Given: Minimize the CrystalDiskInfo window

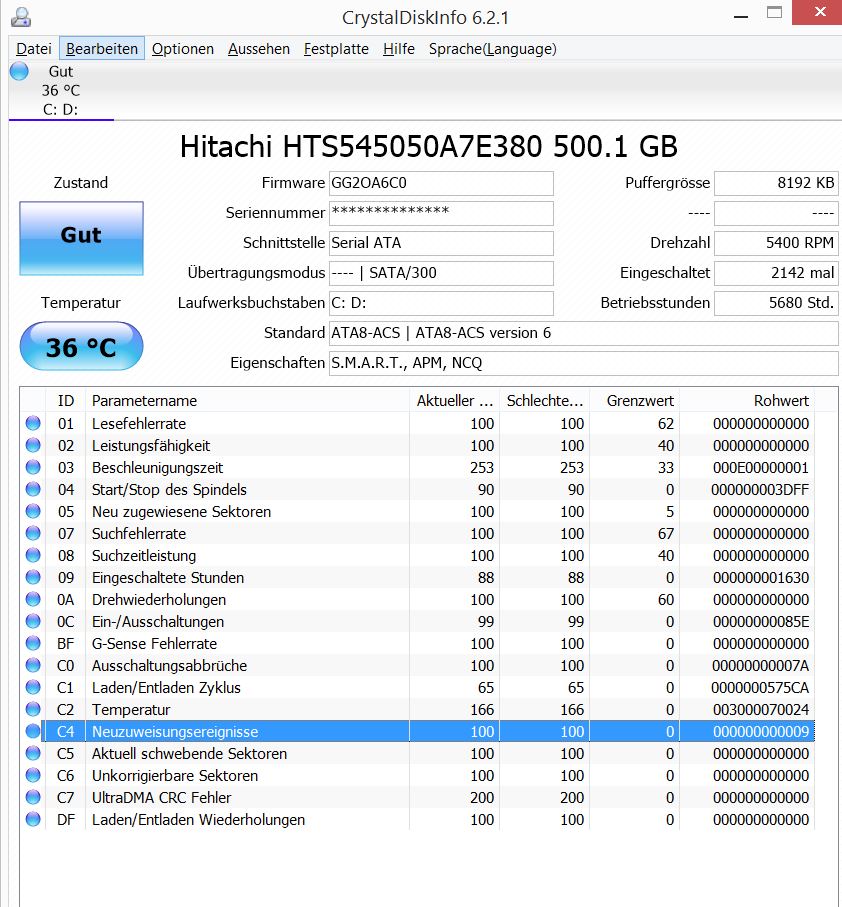Looking at the screenshot, I should pos(741,16).
